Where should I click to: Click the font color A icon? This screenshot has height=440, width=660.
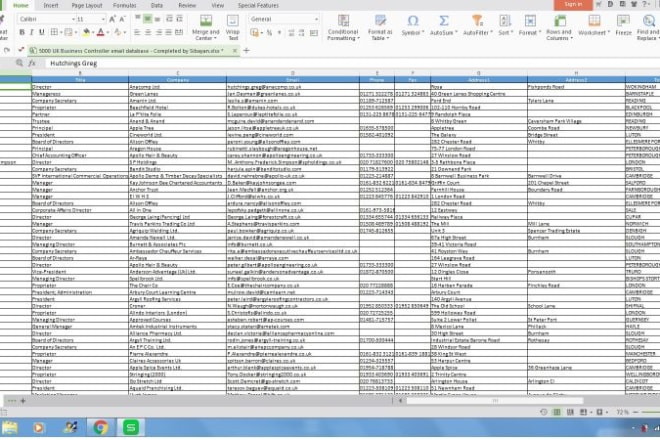tap(100, 32)
